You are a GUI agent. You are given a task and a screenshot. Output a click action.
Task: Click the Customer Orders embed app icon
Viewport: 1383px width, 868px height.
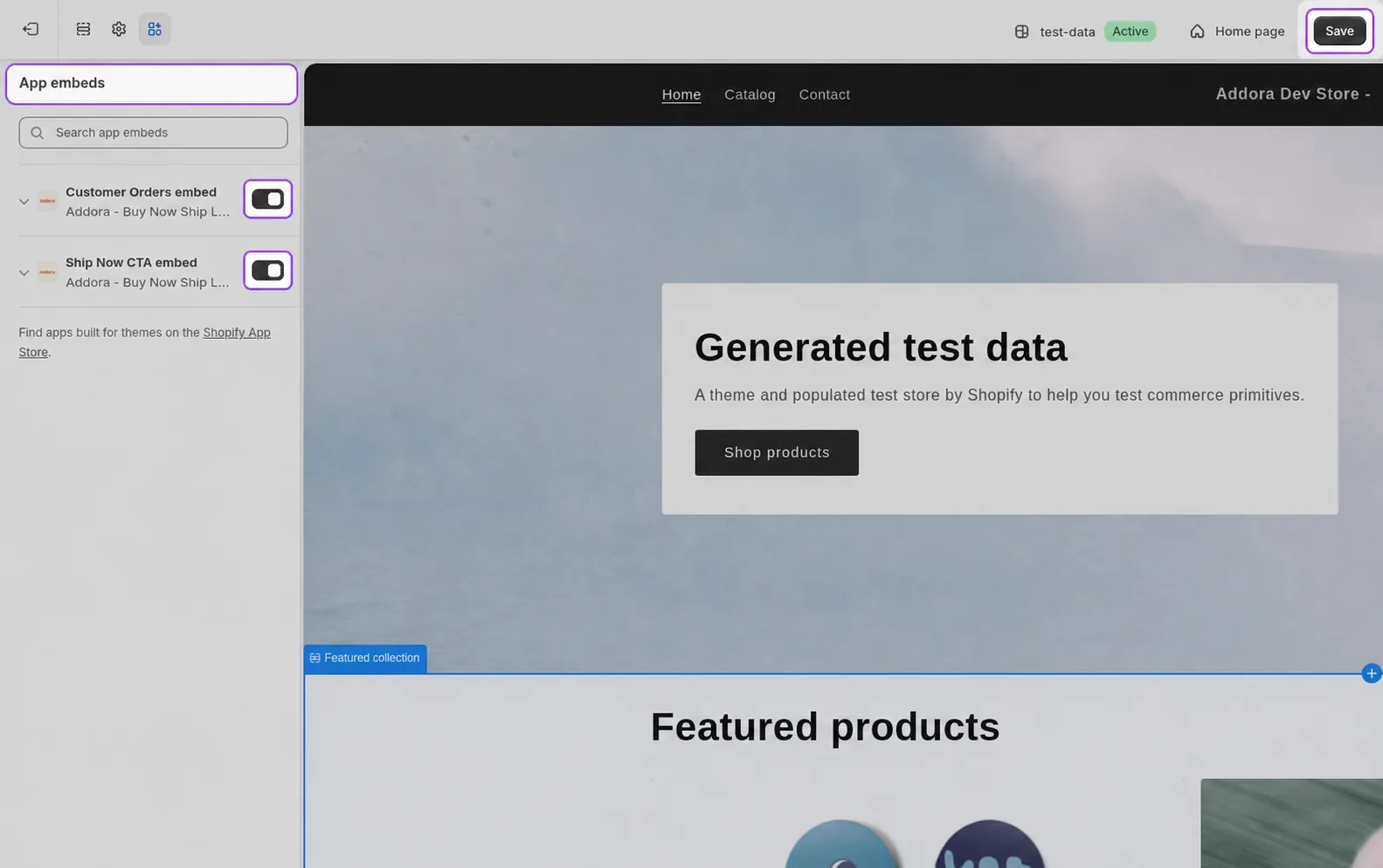47,201
